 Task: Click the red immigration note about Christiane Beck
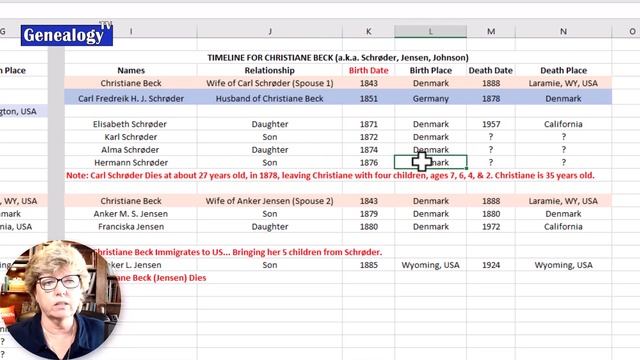point(238,252)
